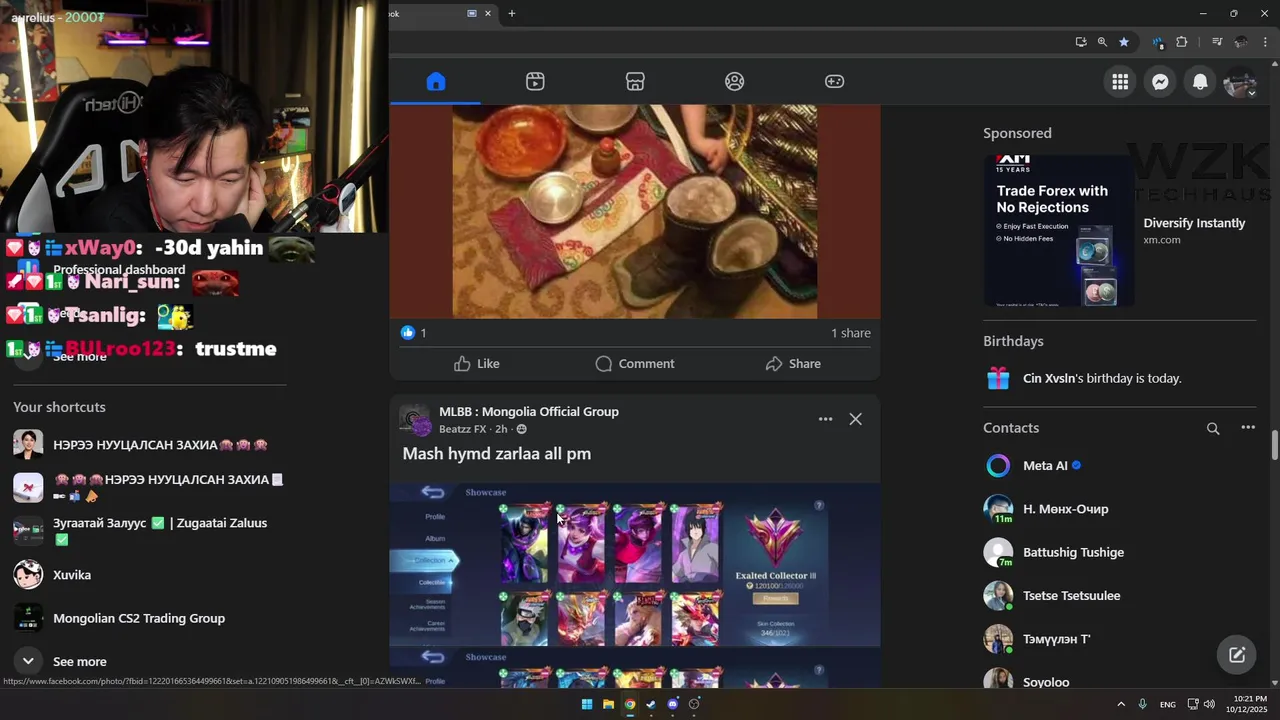Open the first Showcase image in post
Screen dimensions: 1280x720
point(635,565)
